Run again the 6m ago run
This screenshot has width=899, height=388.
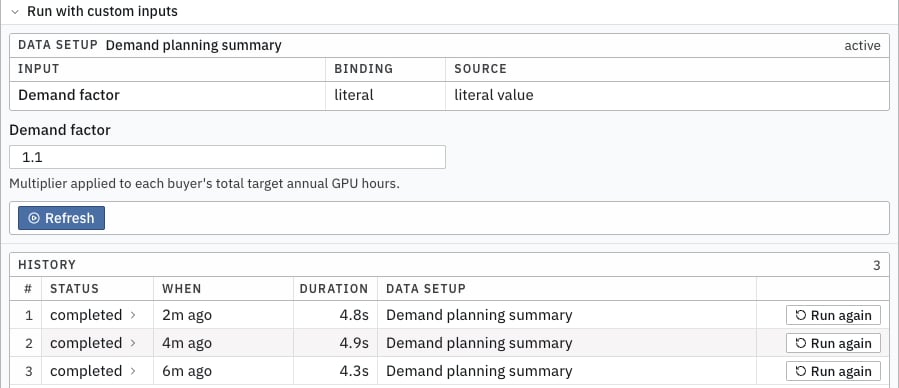833,371
